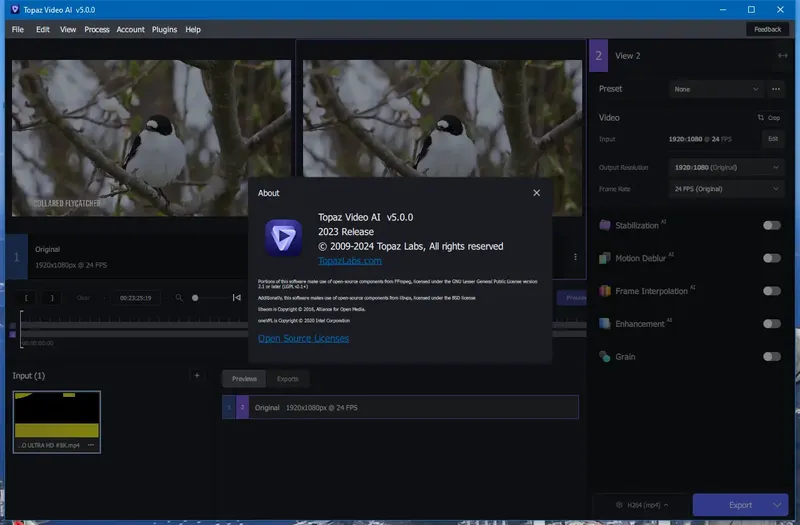Turn on Frame Interpolation
Screen dimensions: 800x525
(771, 291)
